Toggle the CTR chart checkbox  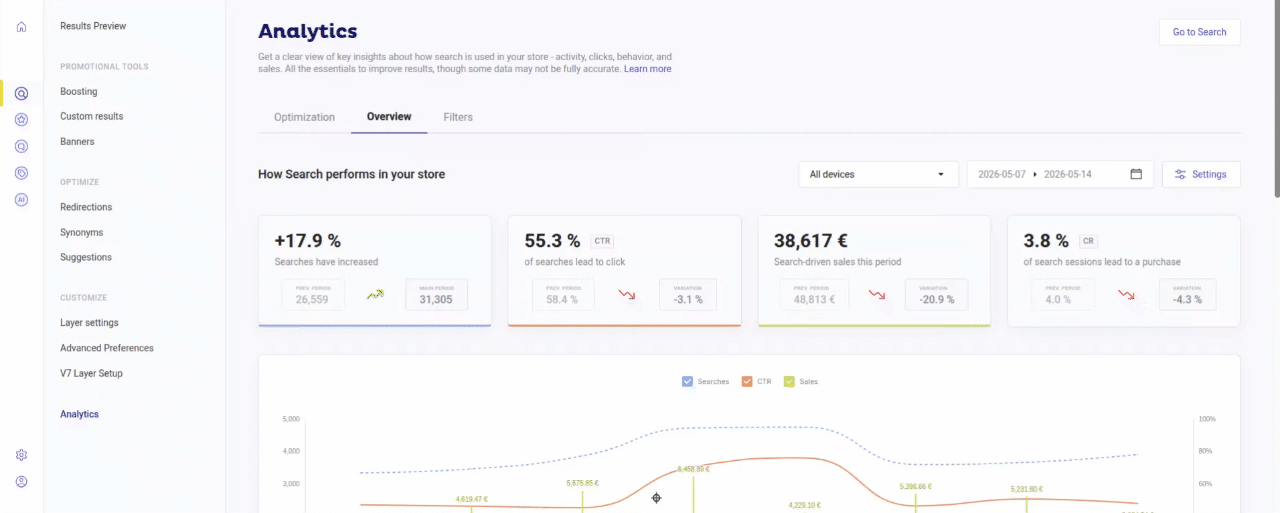pyautogui.click(x=747, y=381)
